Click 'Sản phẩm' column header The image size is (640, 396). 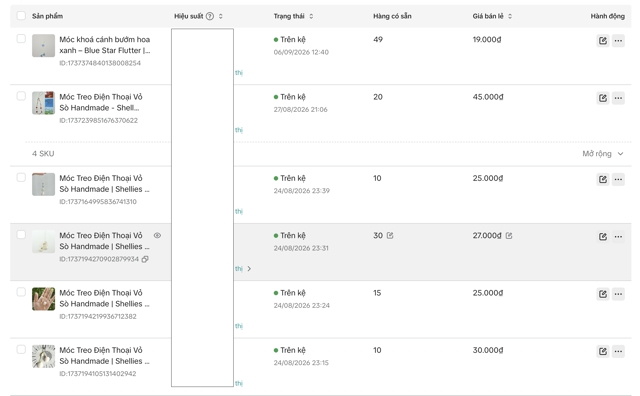click(x=47, y=16)
